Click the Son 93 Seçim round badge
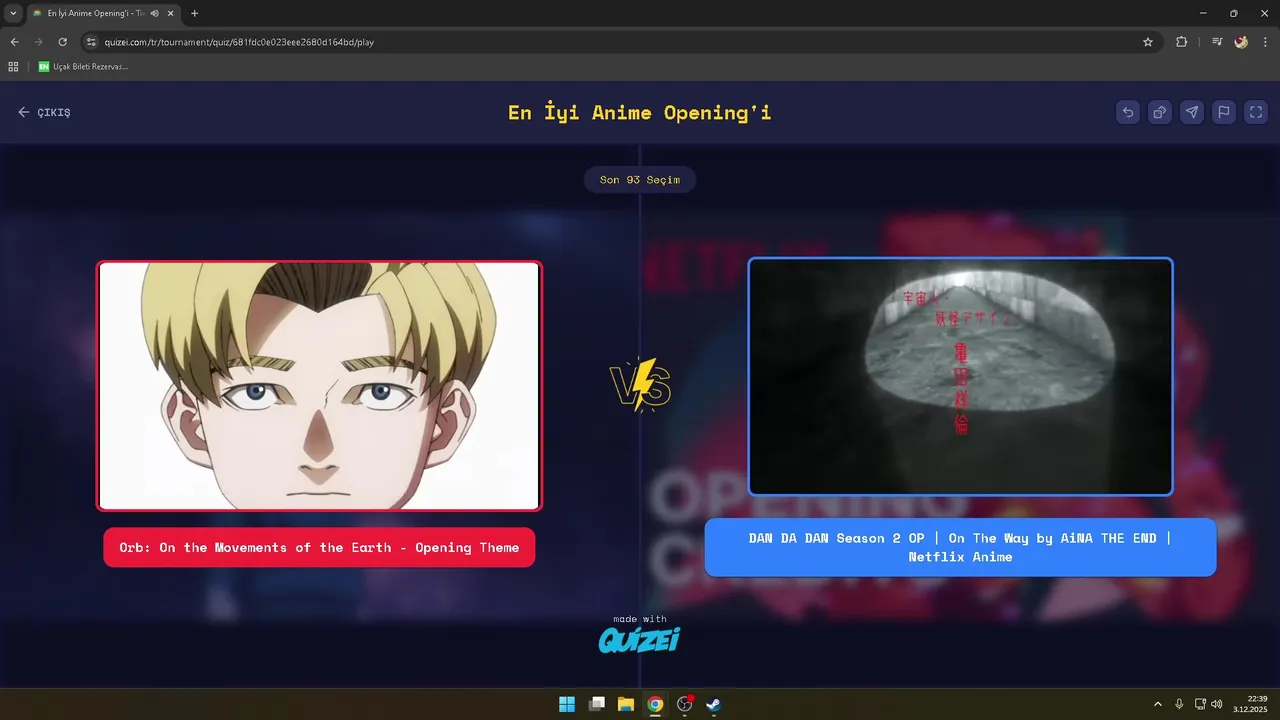 (x=640, y=180)
